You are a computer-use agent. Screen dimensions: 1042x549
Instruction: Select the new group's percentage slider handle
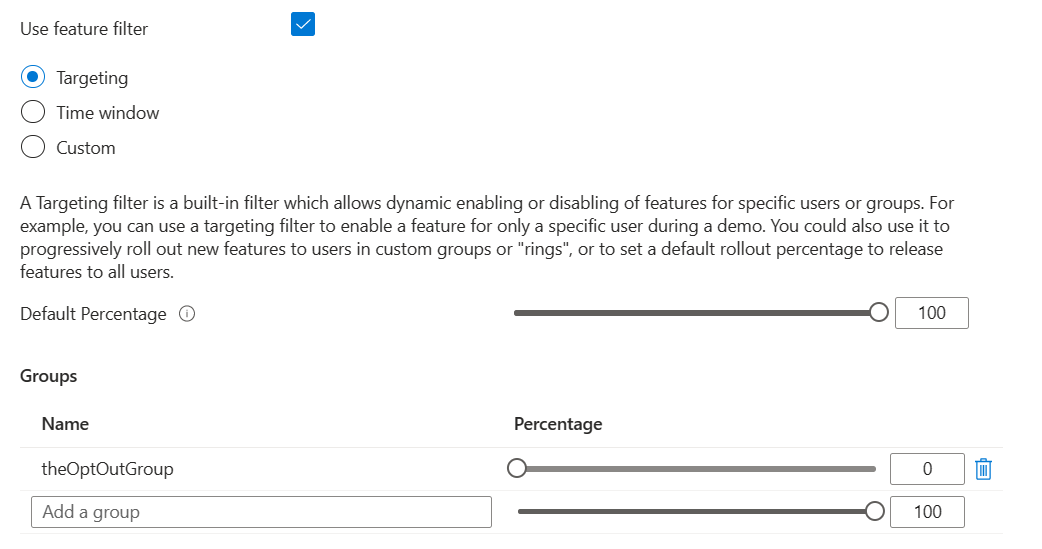click(875, 511)
